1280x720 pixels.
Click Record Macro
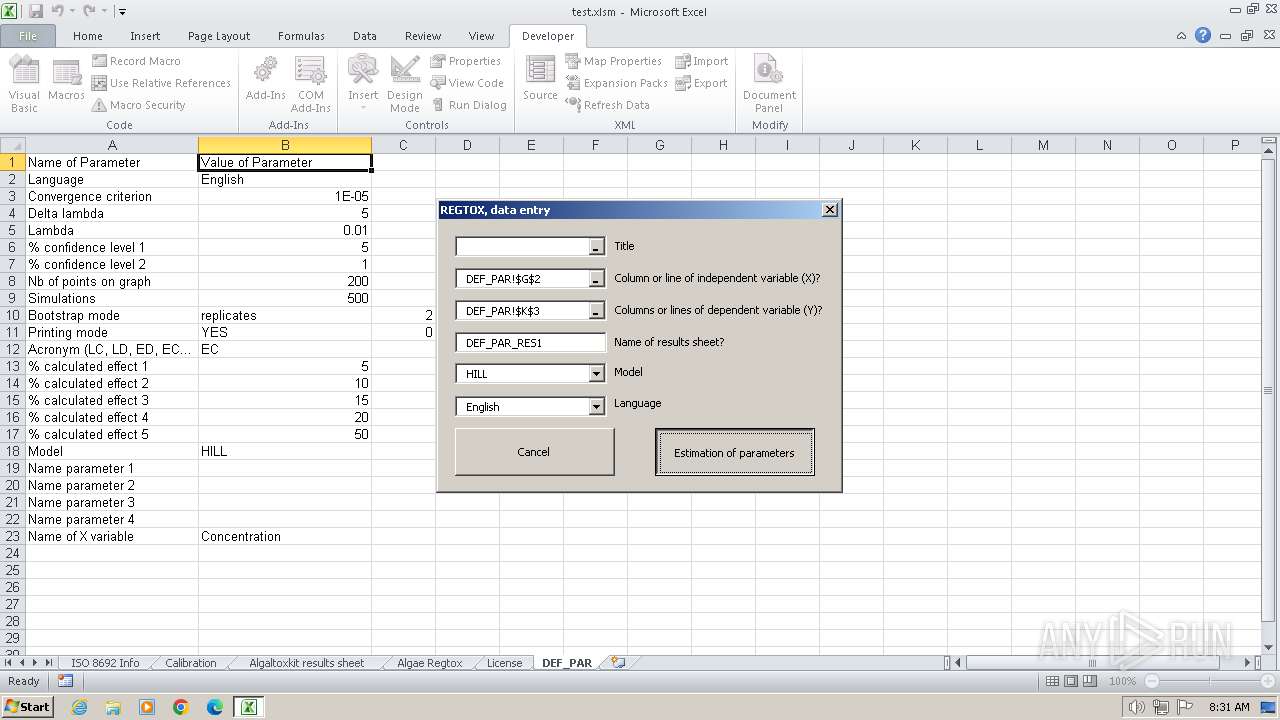pyautogui.click(x=136, y=61)
